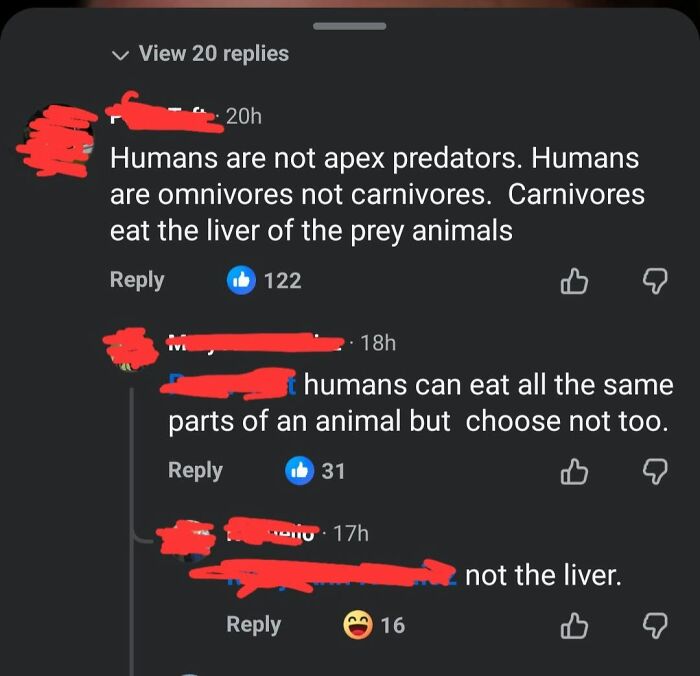
Task: Like the 'not the liver' comment
Action: point(574,626)
